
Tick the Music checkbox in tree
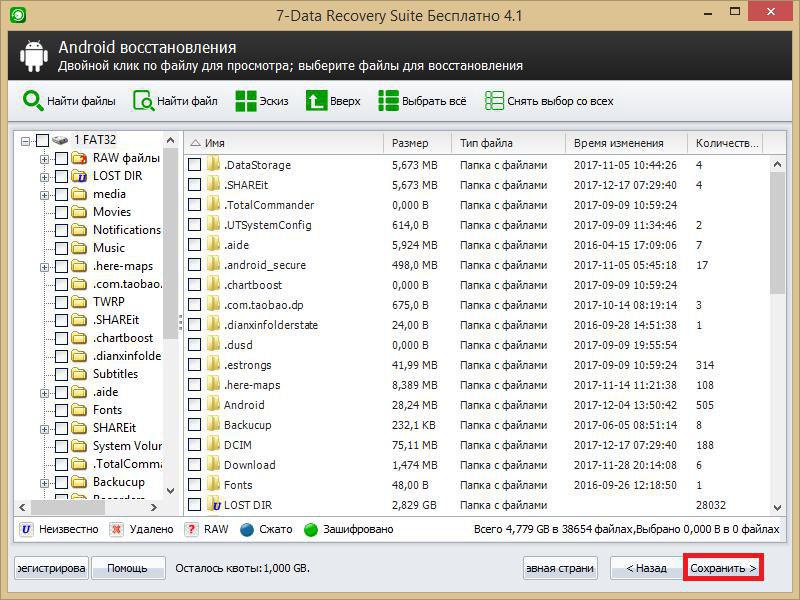61,248
